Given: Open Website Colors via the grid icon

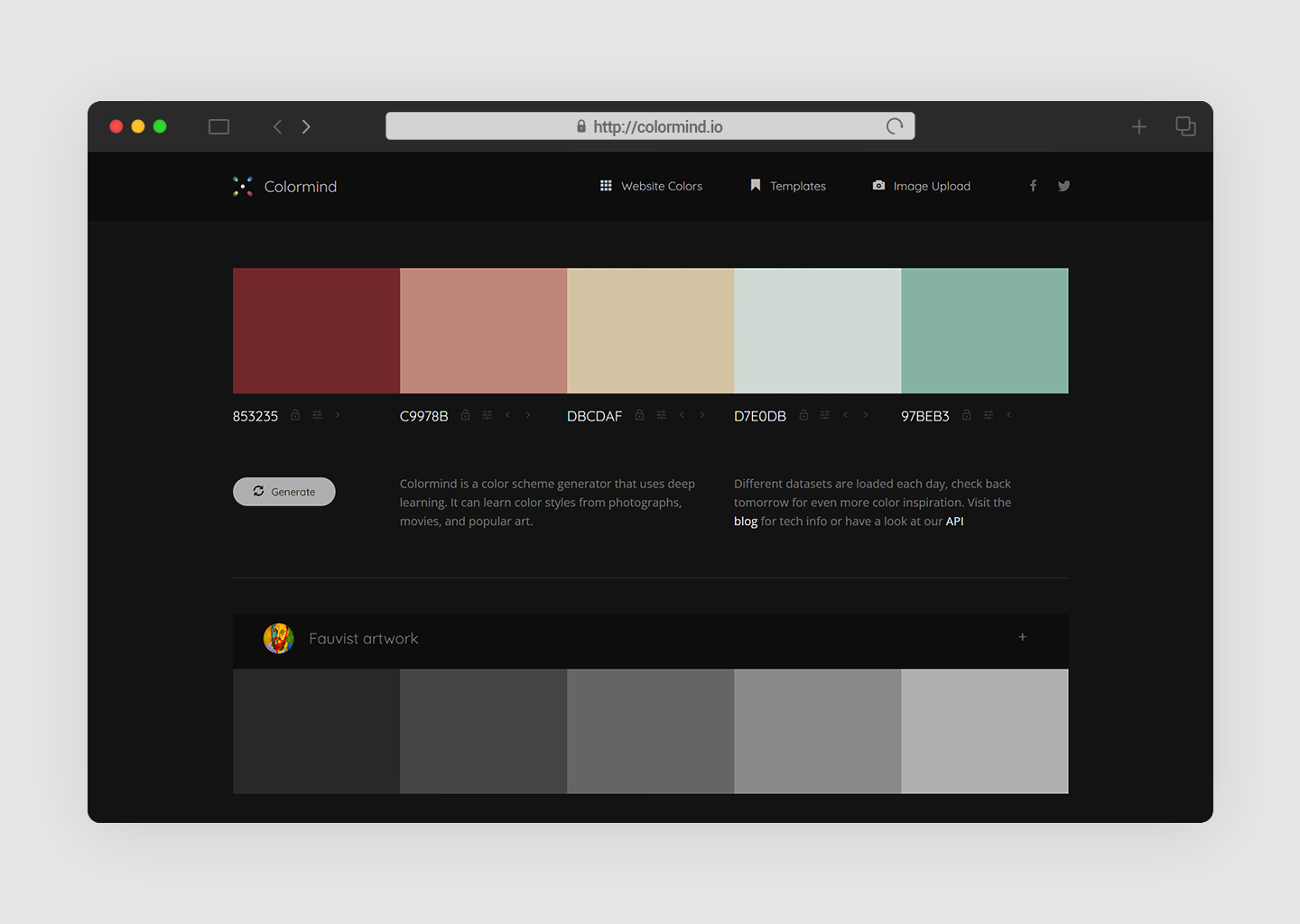Looking at the screenshot, I should (x=607, y=185).
